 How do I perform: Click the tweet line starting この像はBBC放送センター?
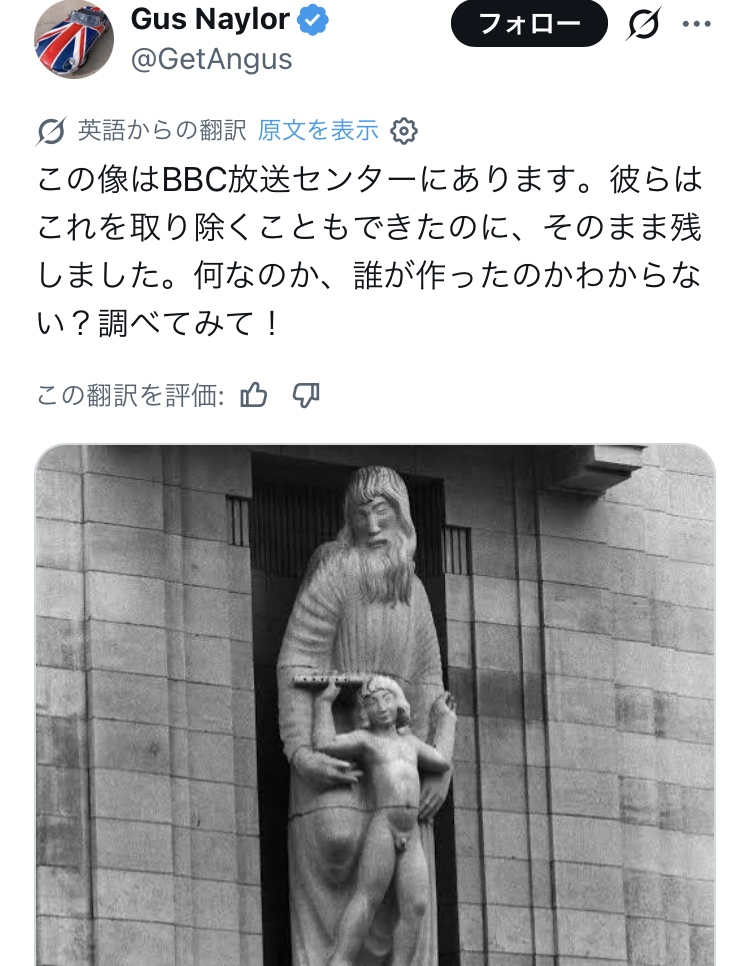[x=370, y=180]
